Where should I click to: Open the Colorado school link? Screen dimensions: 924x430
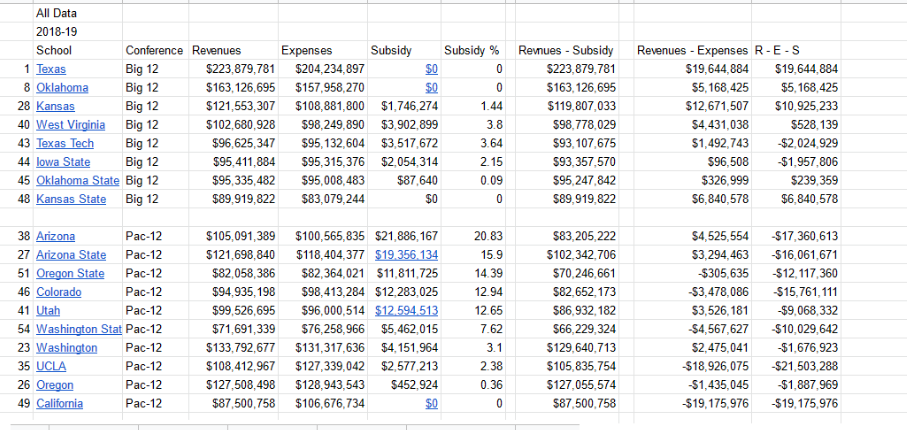point(58,292)
